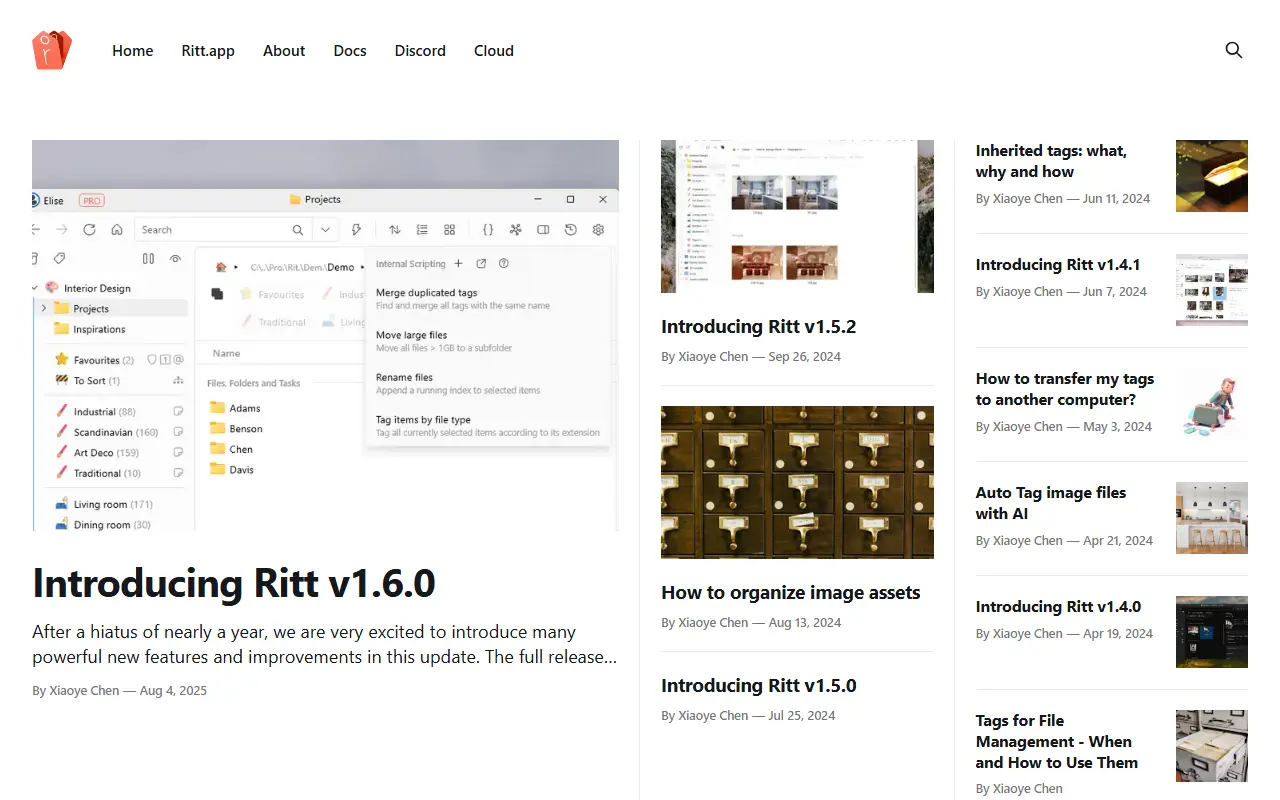This screenshot has width=1280, height=800.
Task: Open 'How to transfer my tags' article
Action: (x=1065, y=389)
